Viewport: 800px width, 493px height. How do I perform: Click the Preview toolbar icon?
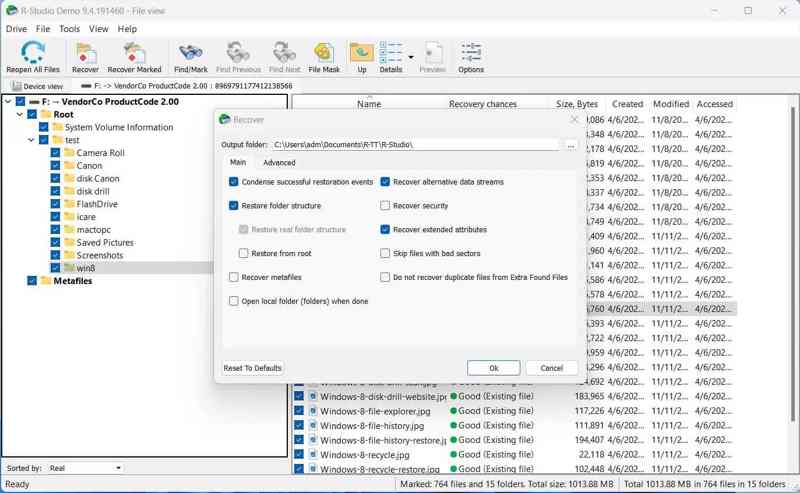[x=433, y=53]
